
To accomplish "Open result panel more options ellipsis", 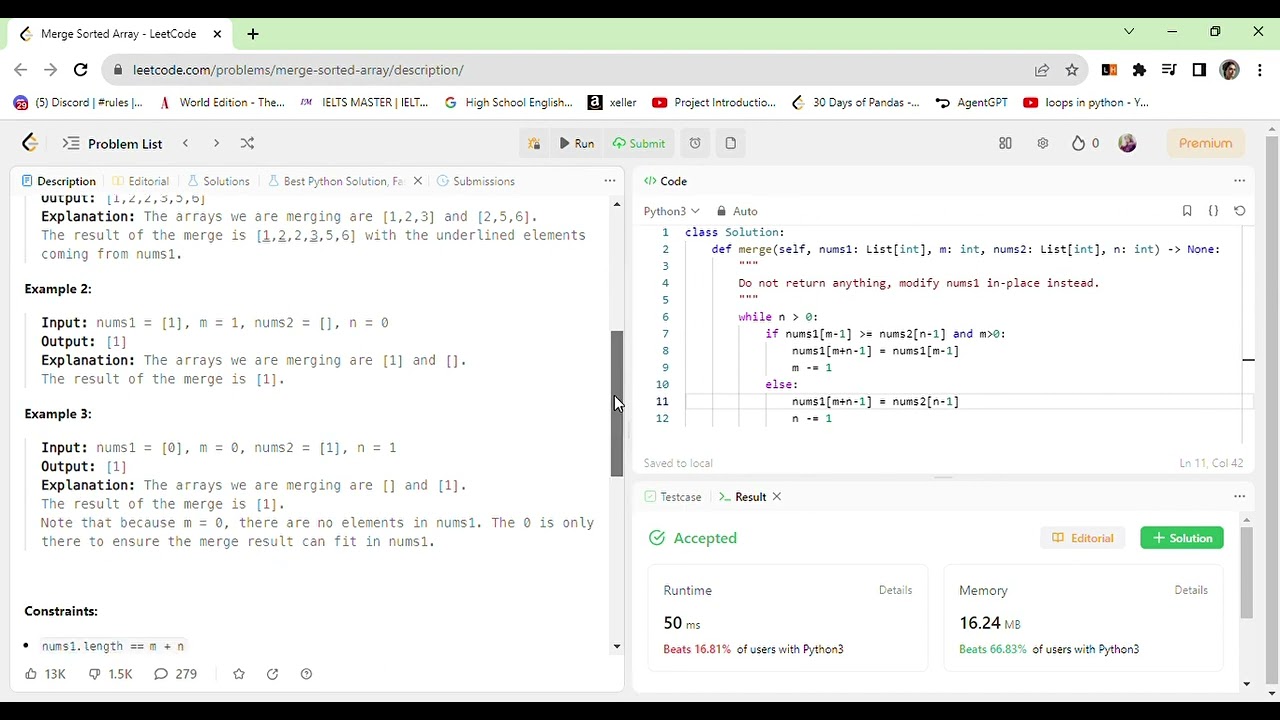I will click(1240, 497).
